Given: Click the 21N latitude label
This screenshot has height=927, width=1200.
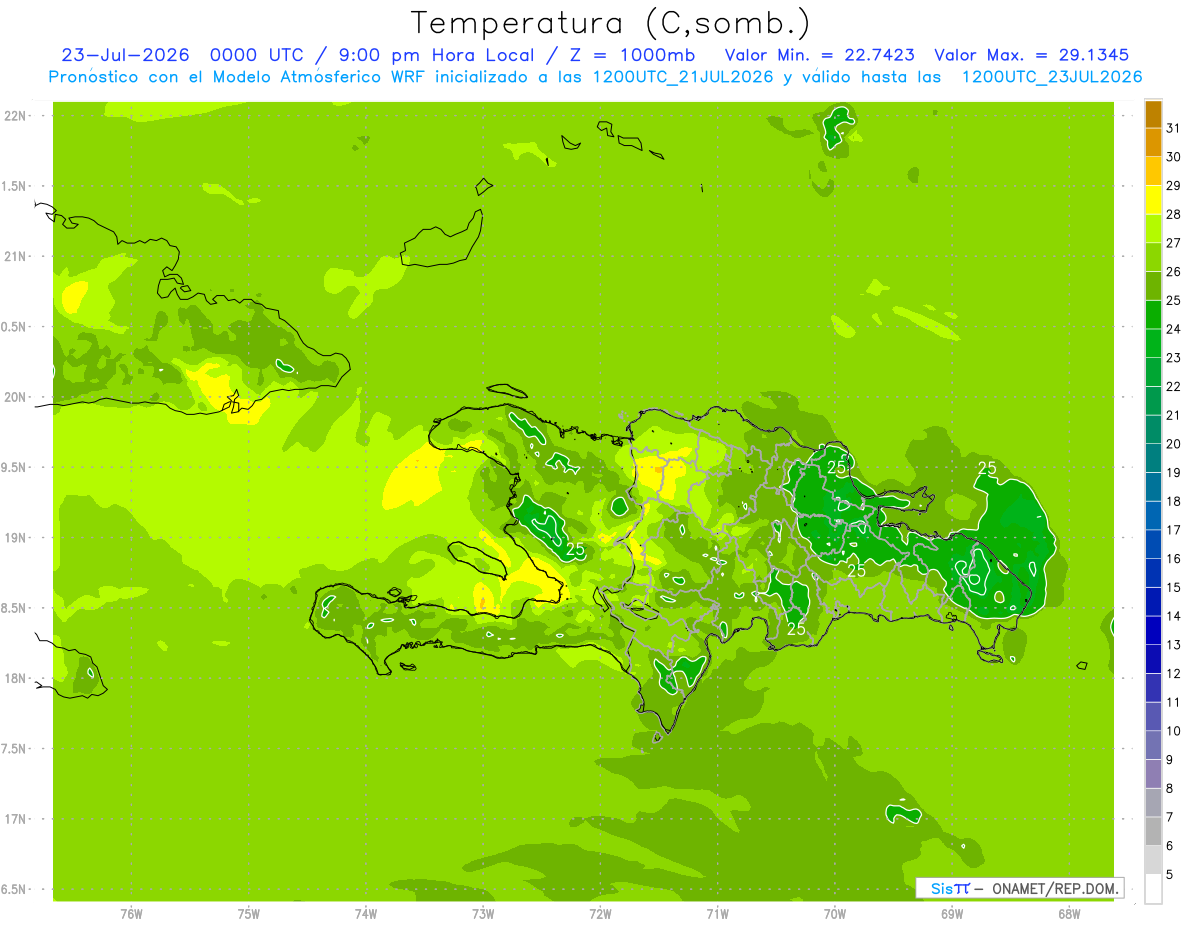Looking at the screenshot, I should point(15,256).
